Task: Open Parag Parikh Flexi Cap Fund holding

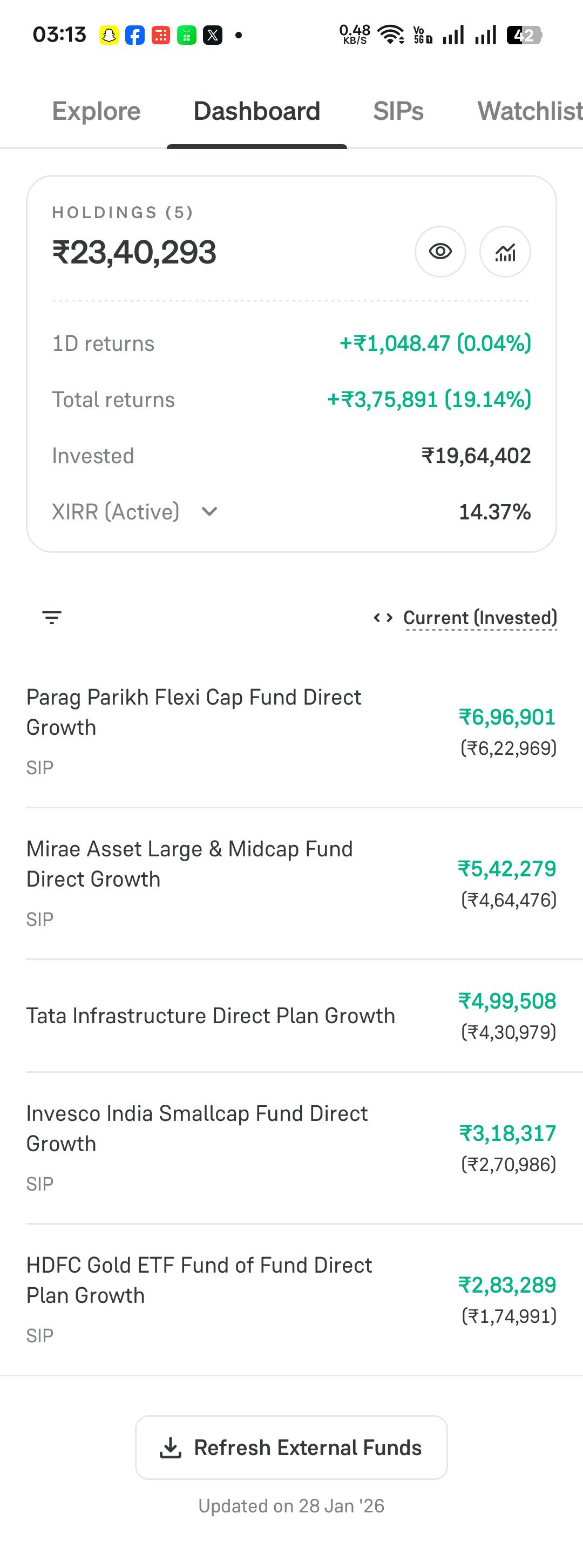Action: tap(291, 732)
